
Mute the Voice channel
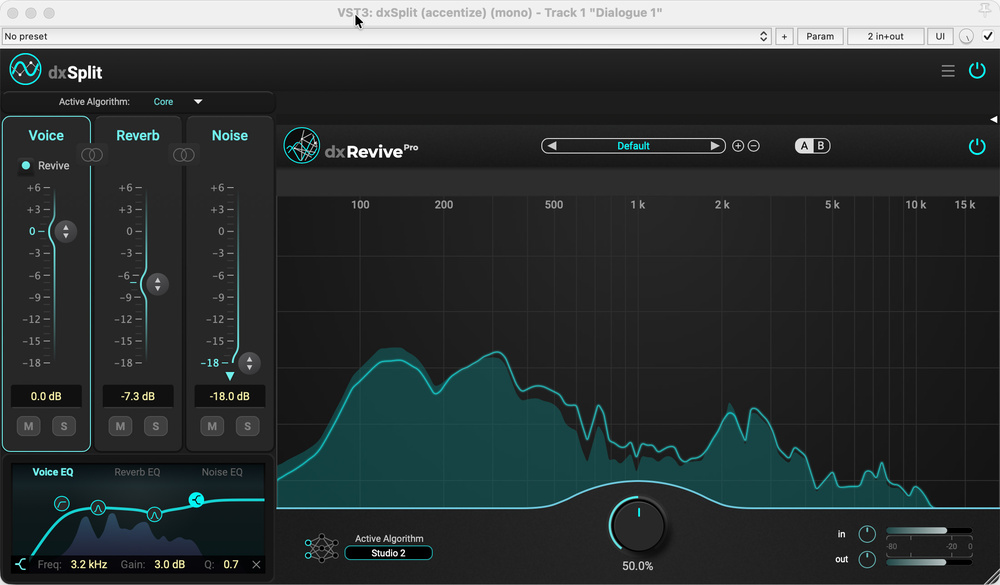[29, 426]
